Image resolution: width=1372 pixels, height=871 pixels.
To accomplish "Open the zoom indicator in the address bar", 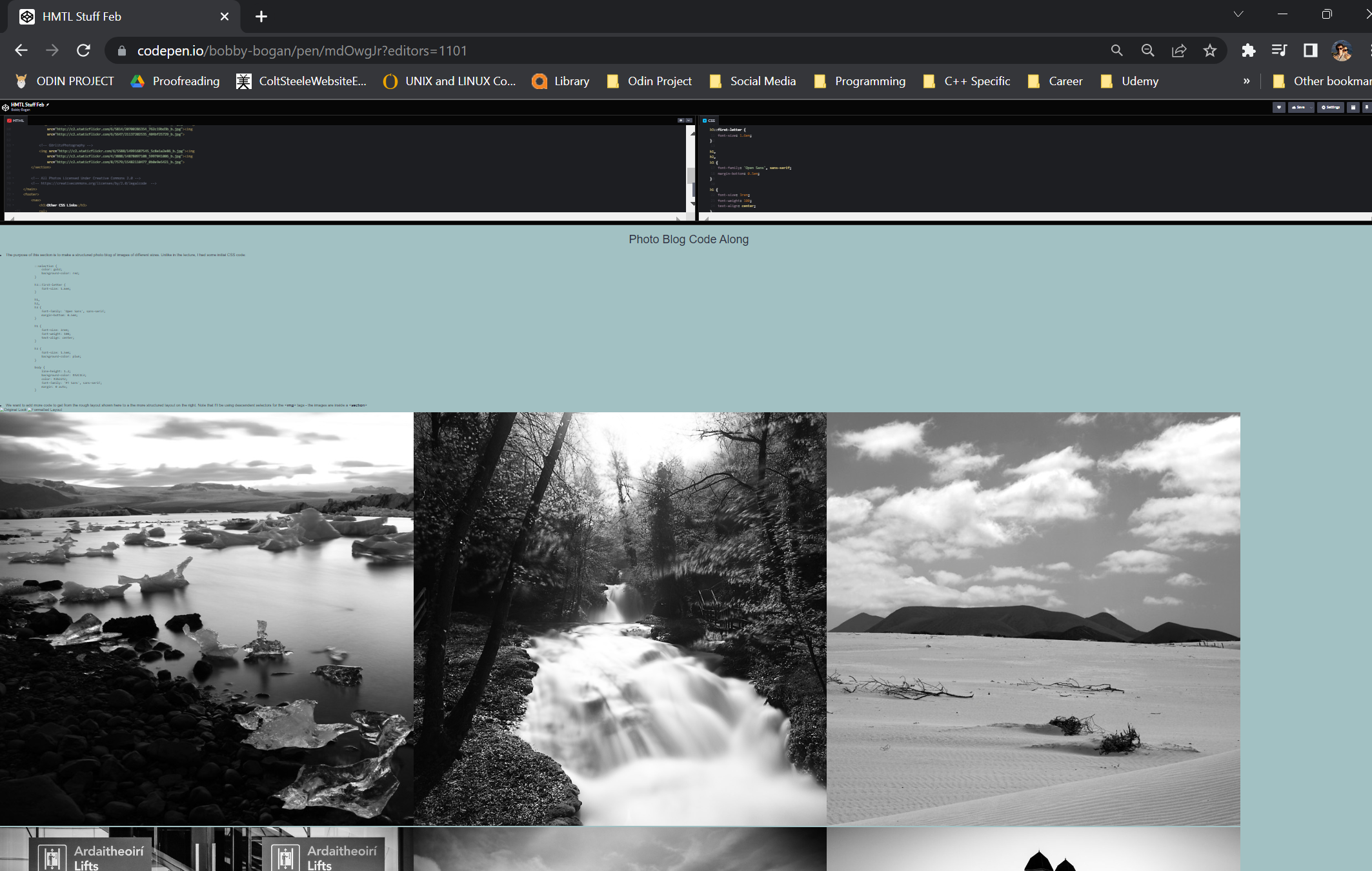I will point(1148,50).
